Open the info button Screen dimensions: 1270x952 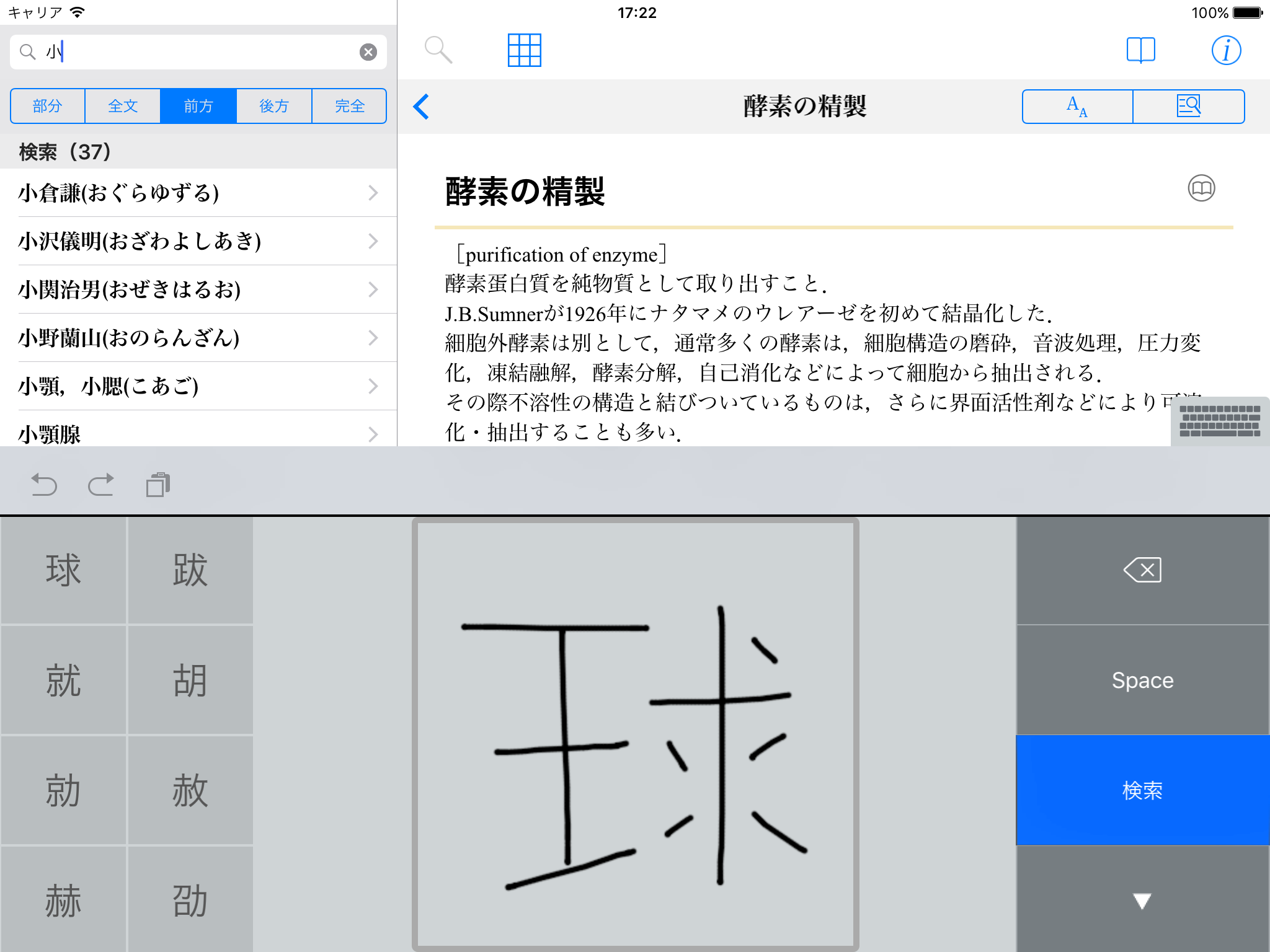[x=1226, y=50]
